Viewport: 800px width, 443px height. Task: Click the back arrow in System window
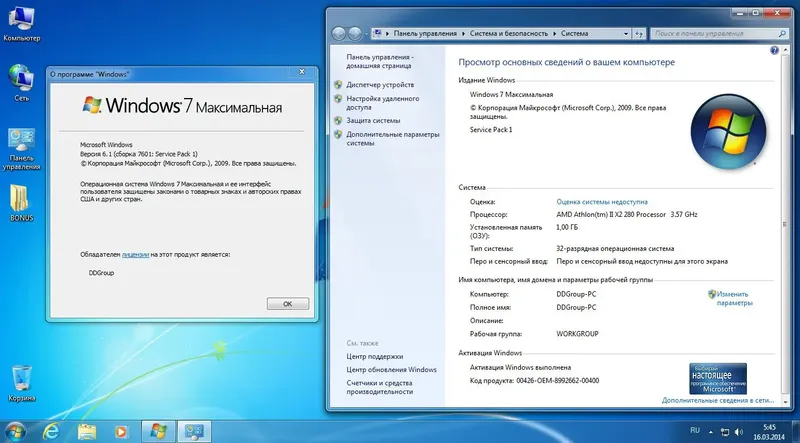click(339, 34)
